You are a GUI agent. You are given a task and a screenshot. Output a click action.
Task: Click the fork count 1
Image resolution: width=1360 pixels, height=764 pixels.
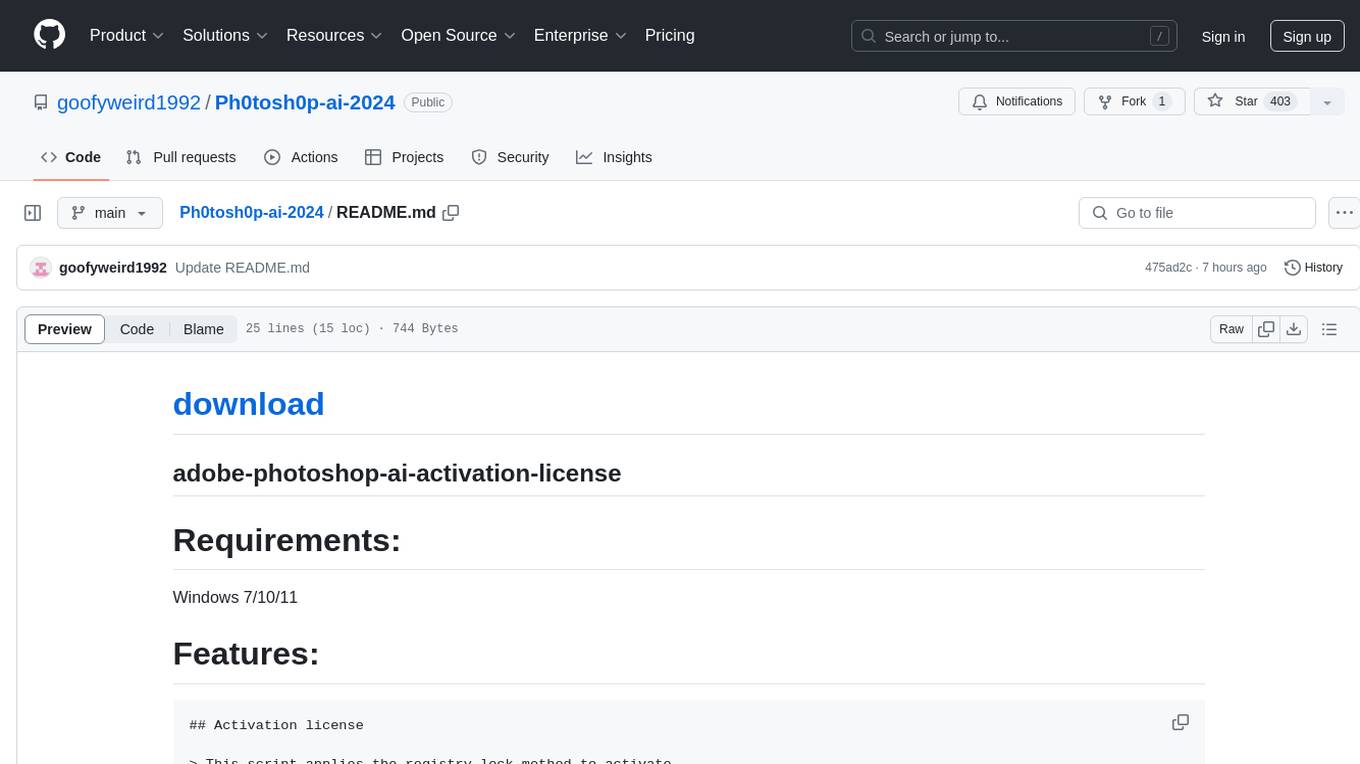(x=1161, y=102)
